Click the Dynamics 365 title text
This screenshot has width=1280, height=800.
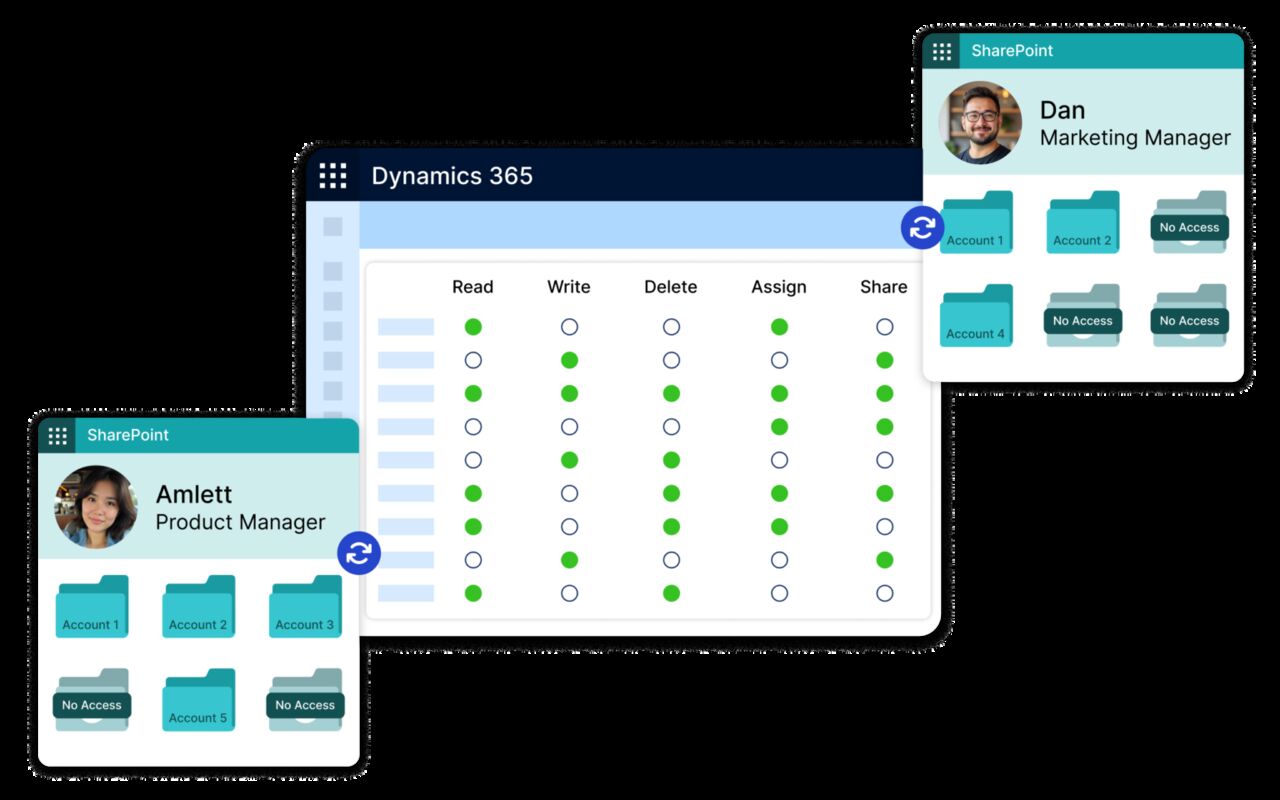pos(452,176)
